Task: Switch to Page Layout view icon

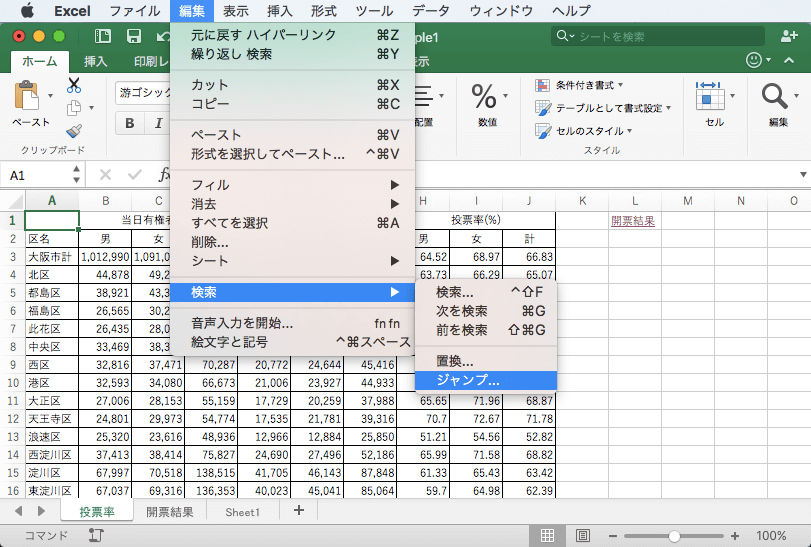Action: 583,536
